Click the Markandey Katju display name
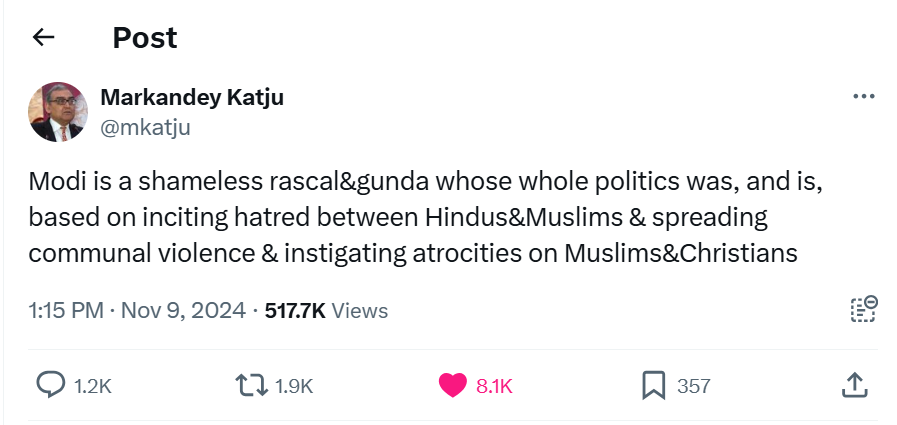 pyautogui.click(x=192, y=98)
